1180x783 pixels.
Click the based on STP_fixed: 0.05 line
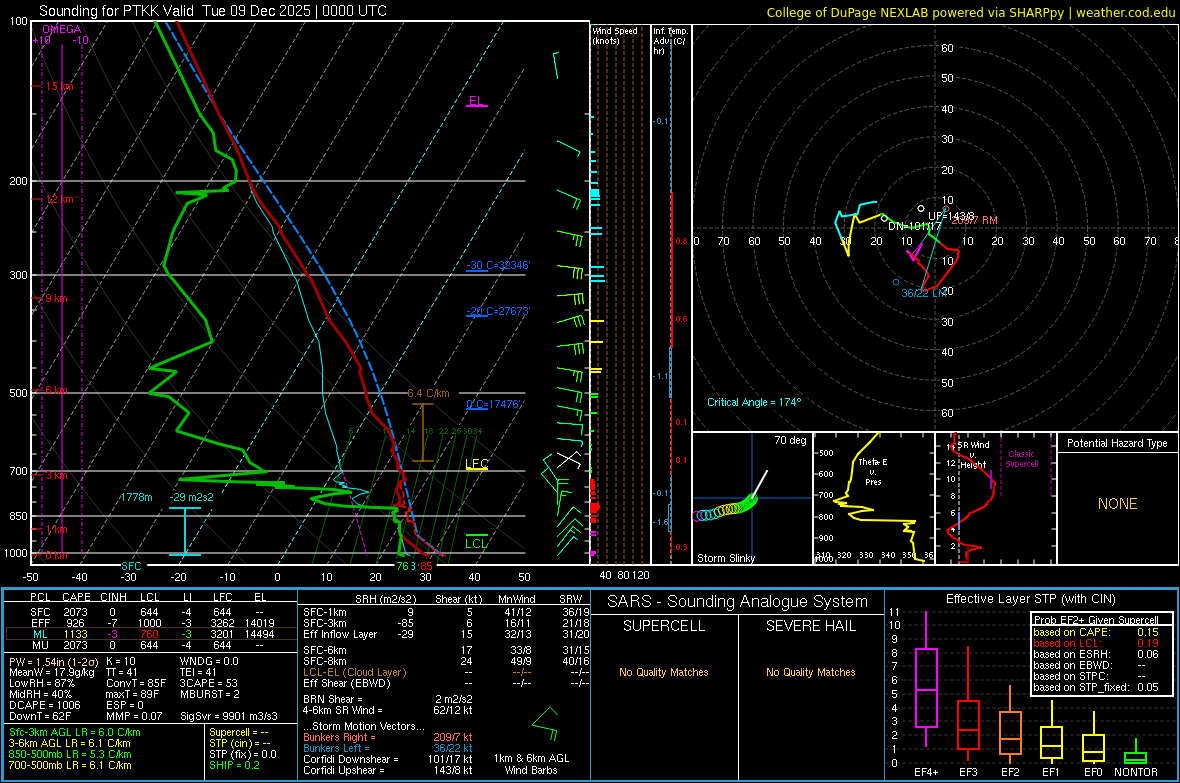[1096, 687]
